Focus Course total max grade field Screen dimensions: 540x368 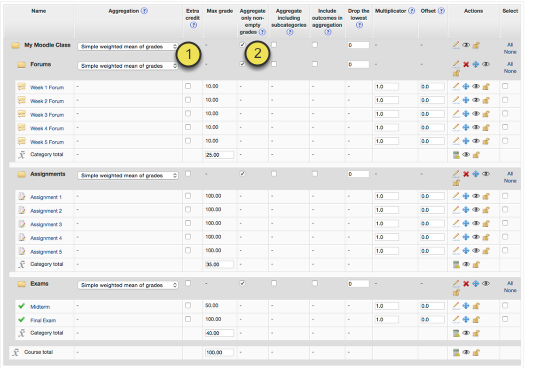[219, 353]
